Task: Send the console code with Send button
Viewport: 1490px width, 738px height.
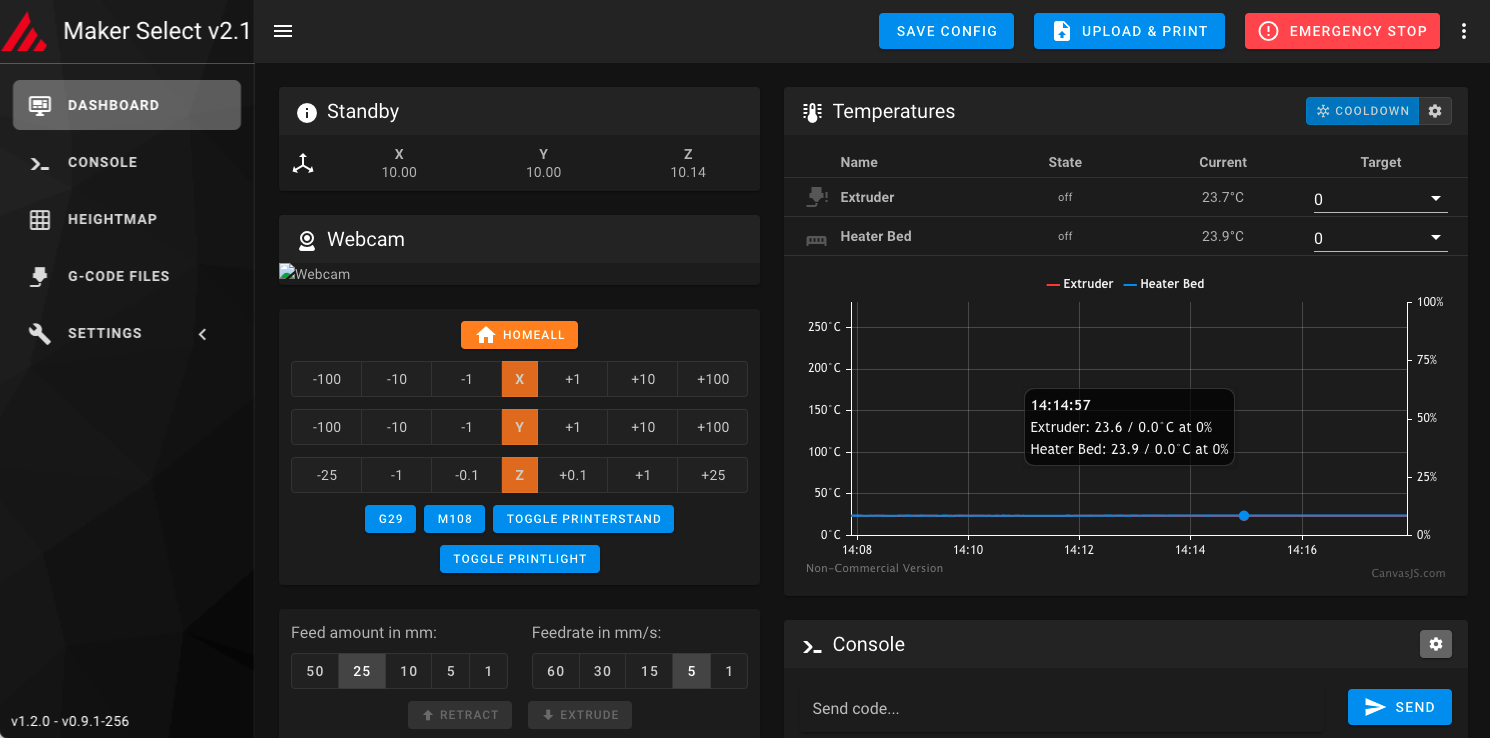Action: coord(1400,707)
